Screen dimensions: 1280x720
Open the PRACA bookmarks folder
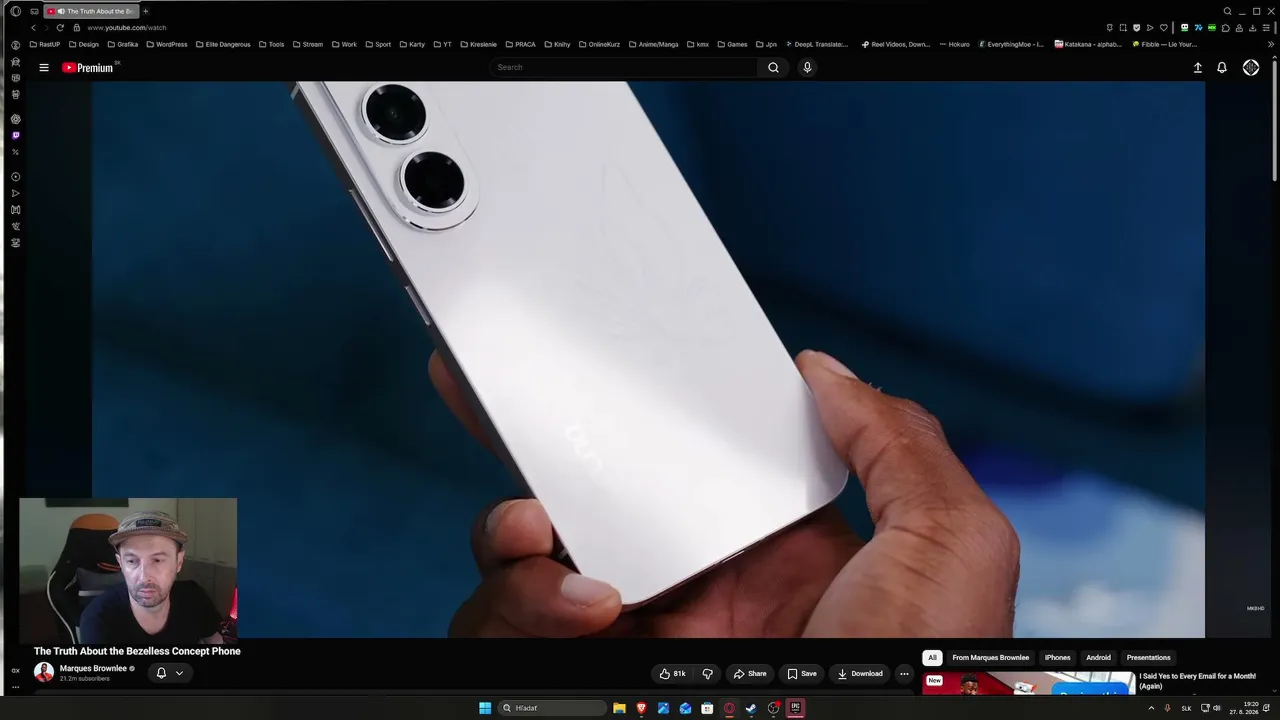pyautogui.click(x=521, y=44)
